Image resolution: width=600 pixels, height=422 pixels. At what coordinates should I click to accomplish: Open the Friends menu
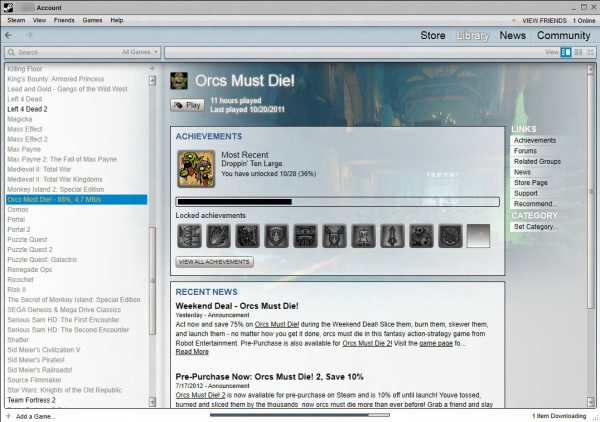[64, 20]
